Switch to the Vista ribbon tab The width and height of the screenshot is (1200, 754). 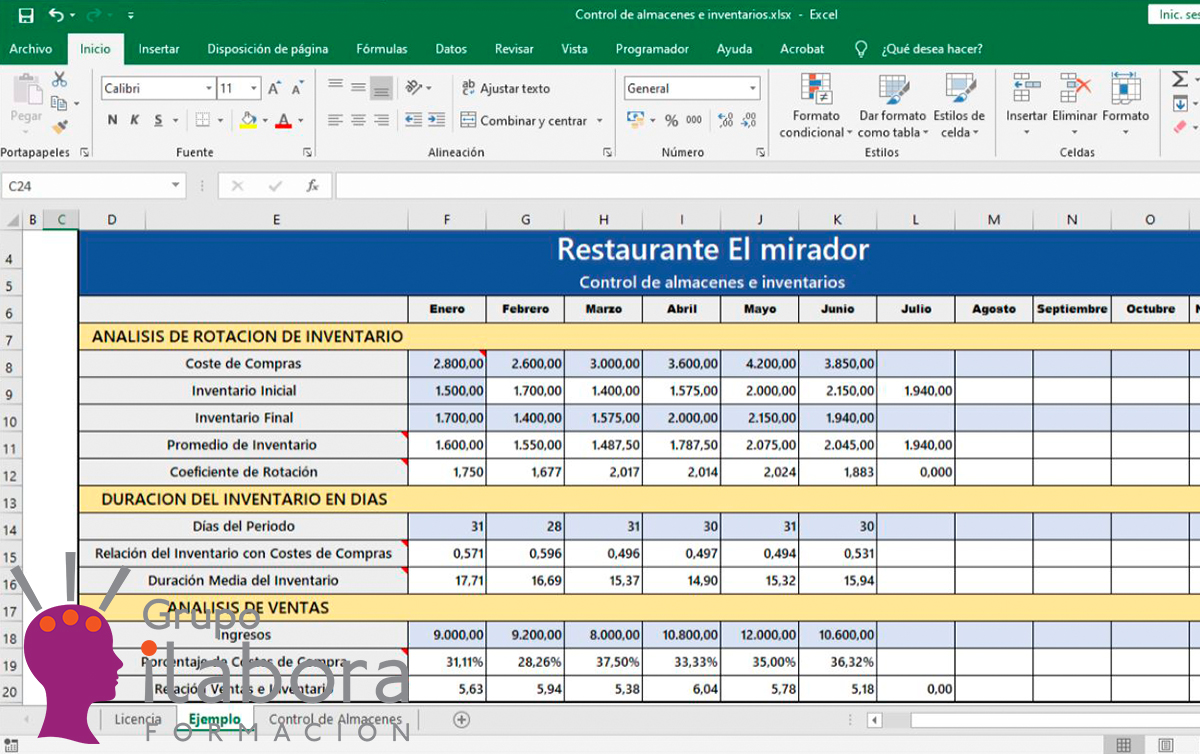(575, 49)
